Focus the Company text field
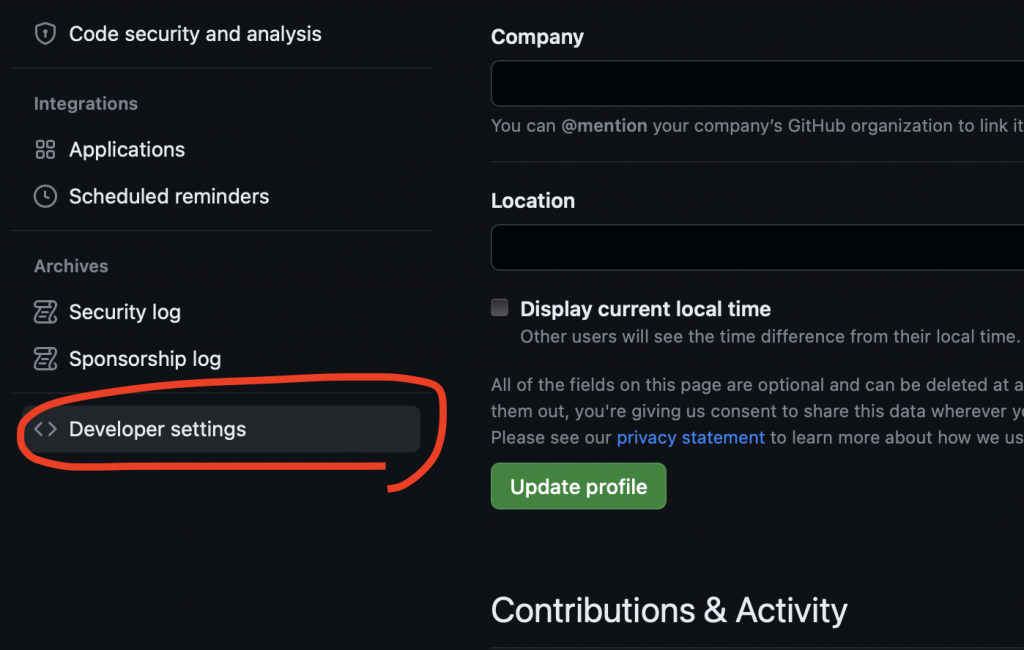Viewport: 1024px width, 650px height. [756, 83]
